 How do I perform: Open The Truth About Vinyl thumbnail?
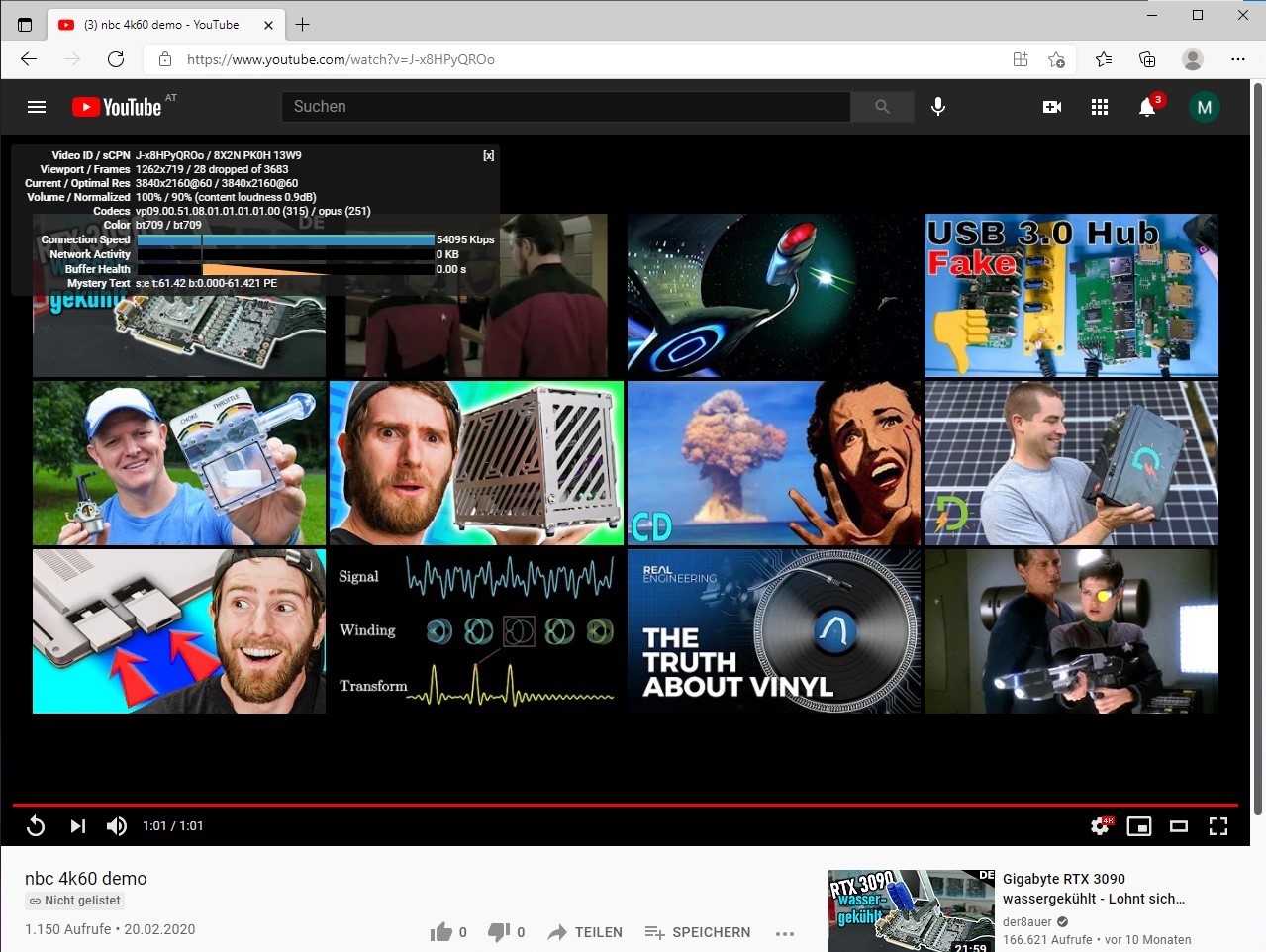pyautogui.click(x=774, y=631)
